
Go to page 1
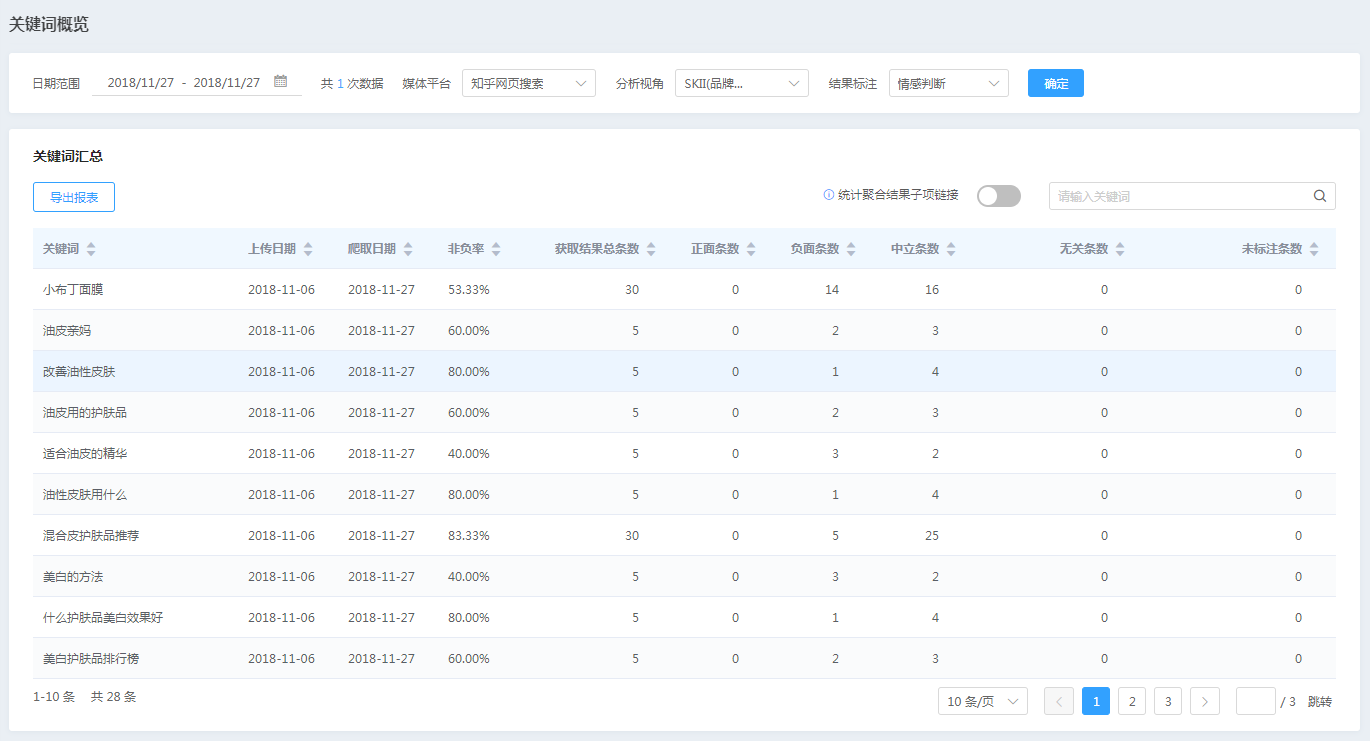1096,701
